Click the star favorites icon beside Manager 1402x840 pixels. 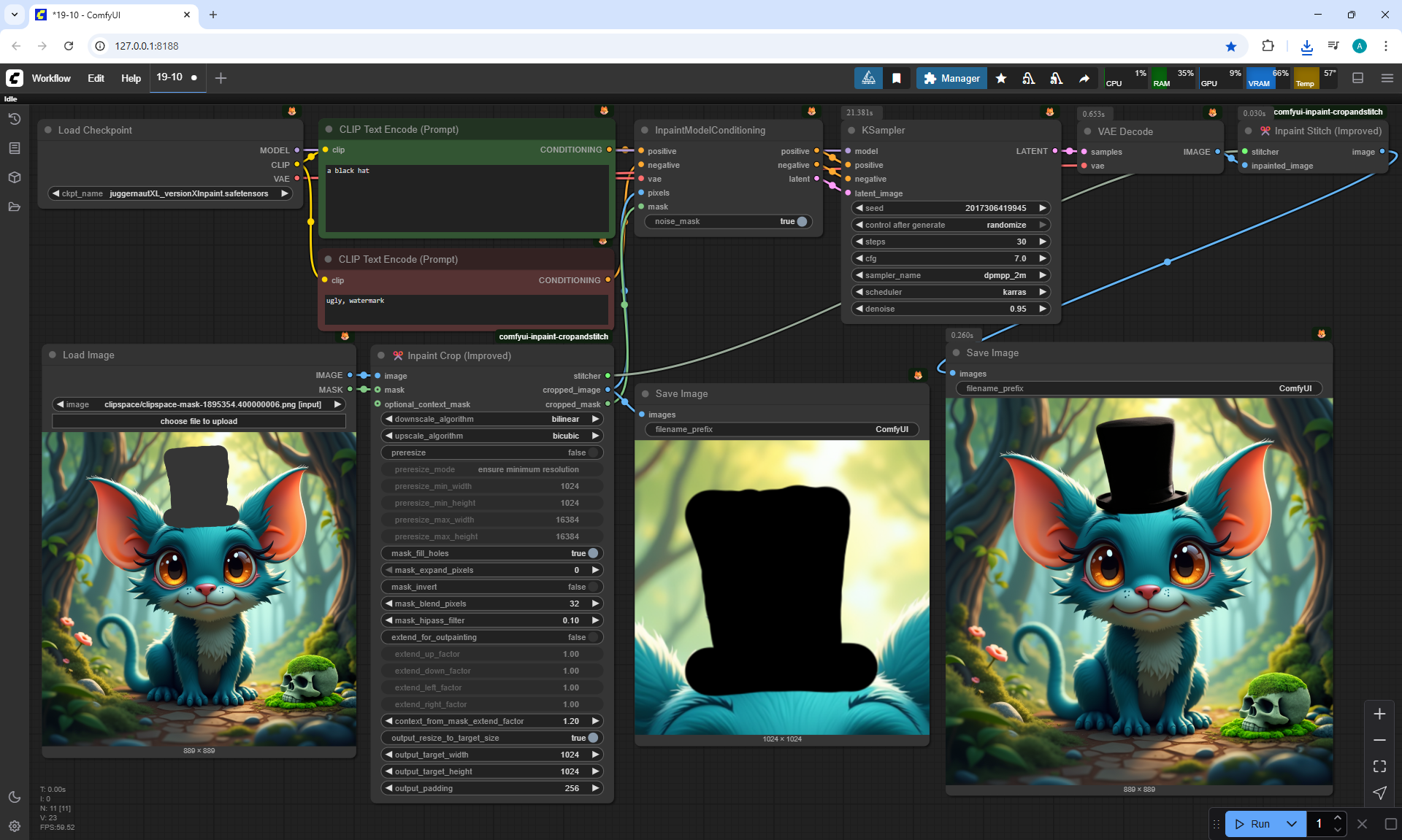coord(1001,78)
